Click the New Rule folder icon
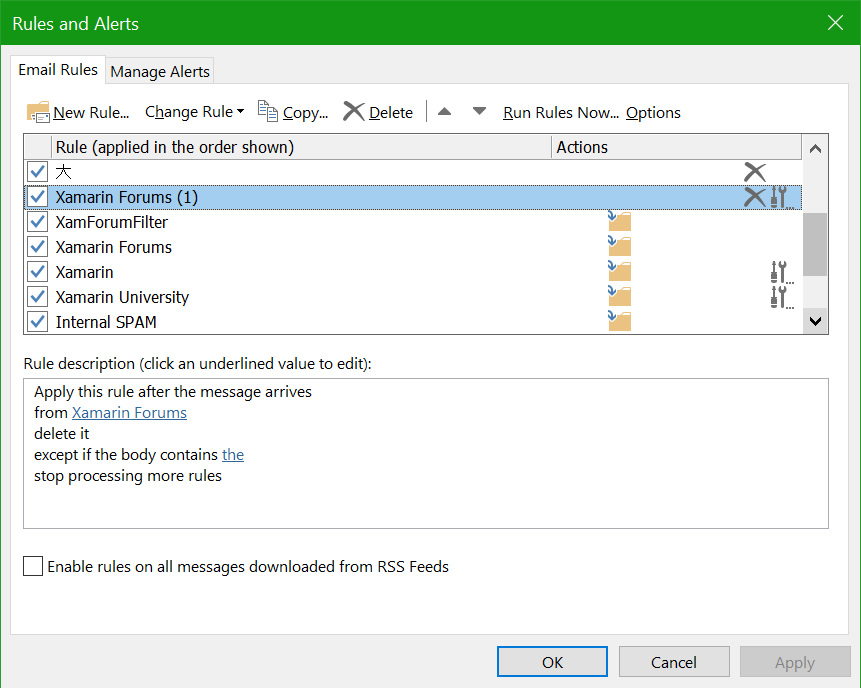Screen dimensions: 861x688 (38, 112)
